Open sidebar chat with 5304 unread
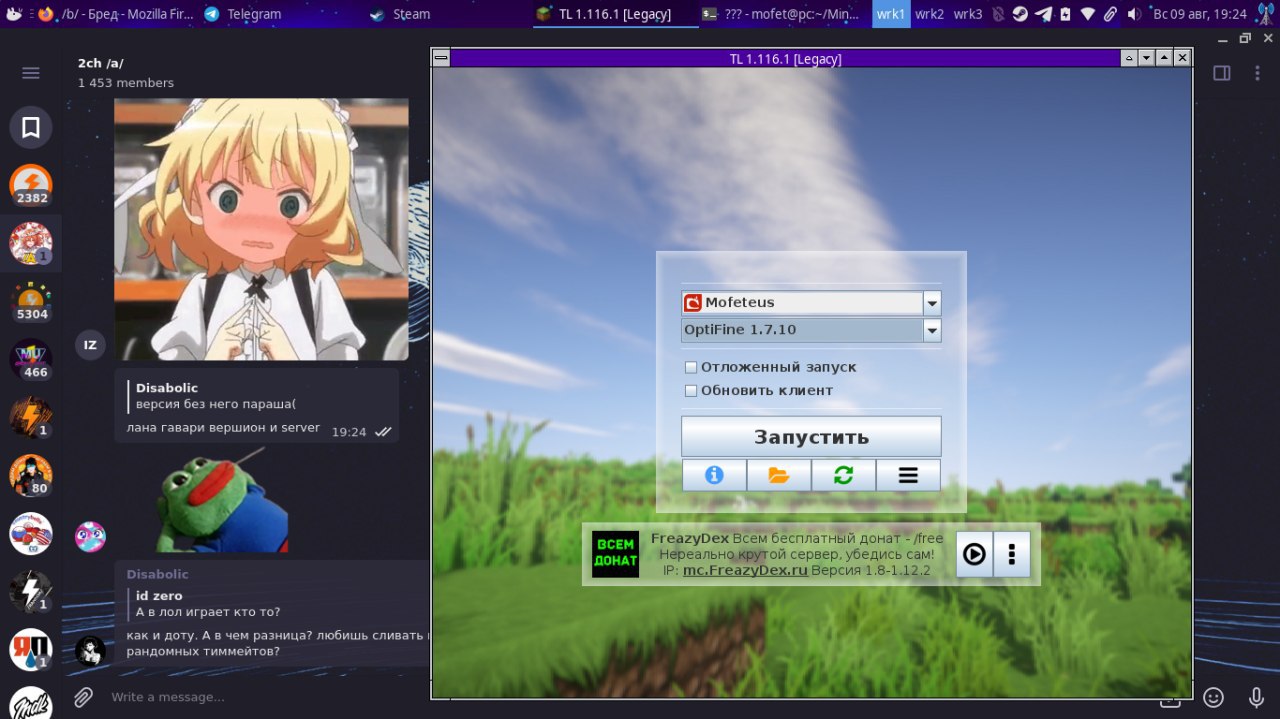The image size is (1280, 719). pyautogui.click(x=31, y=302)
